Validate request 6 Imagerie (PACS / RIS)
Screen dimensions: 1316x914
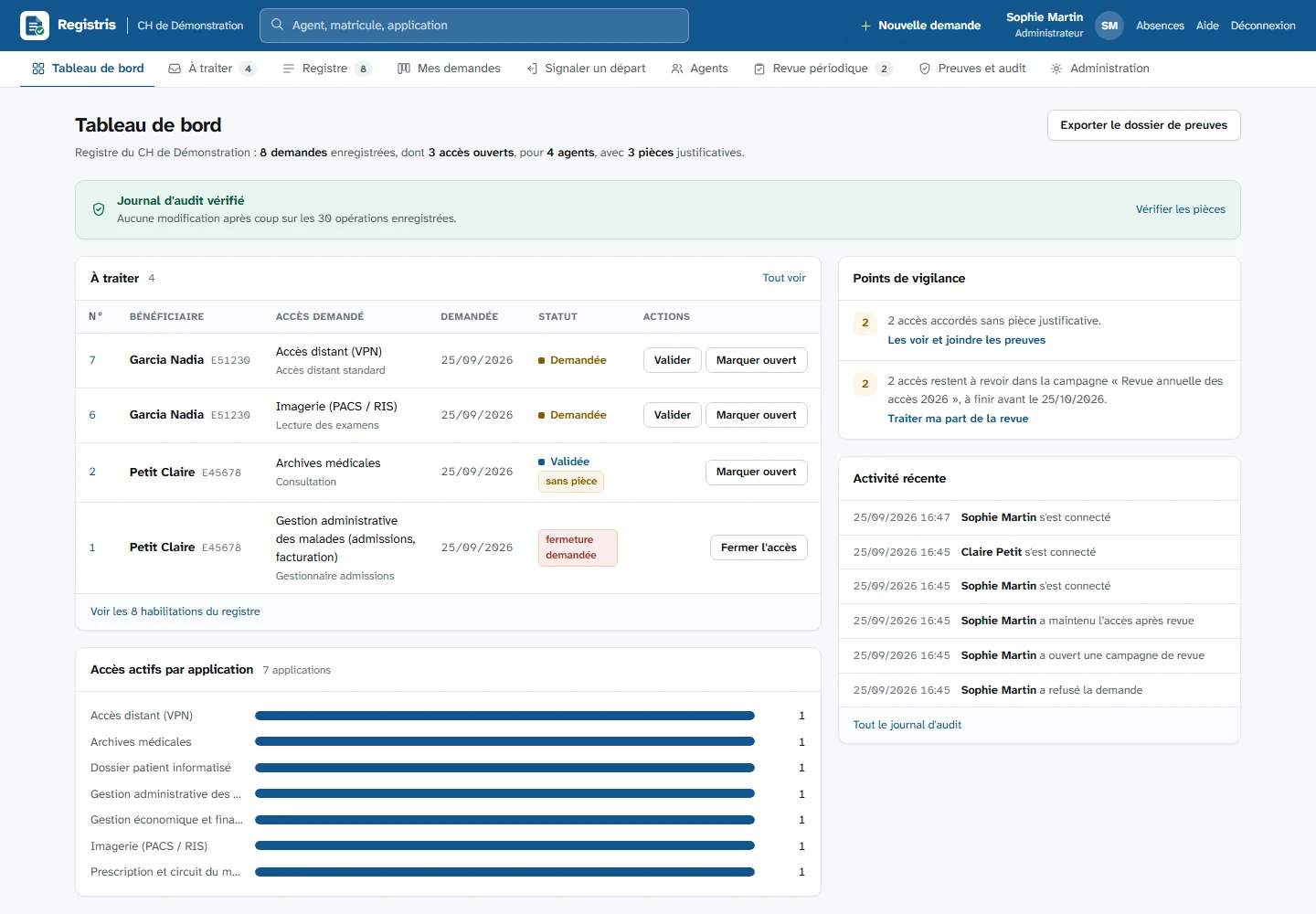pos(673,415)
